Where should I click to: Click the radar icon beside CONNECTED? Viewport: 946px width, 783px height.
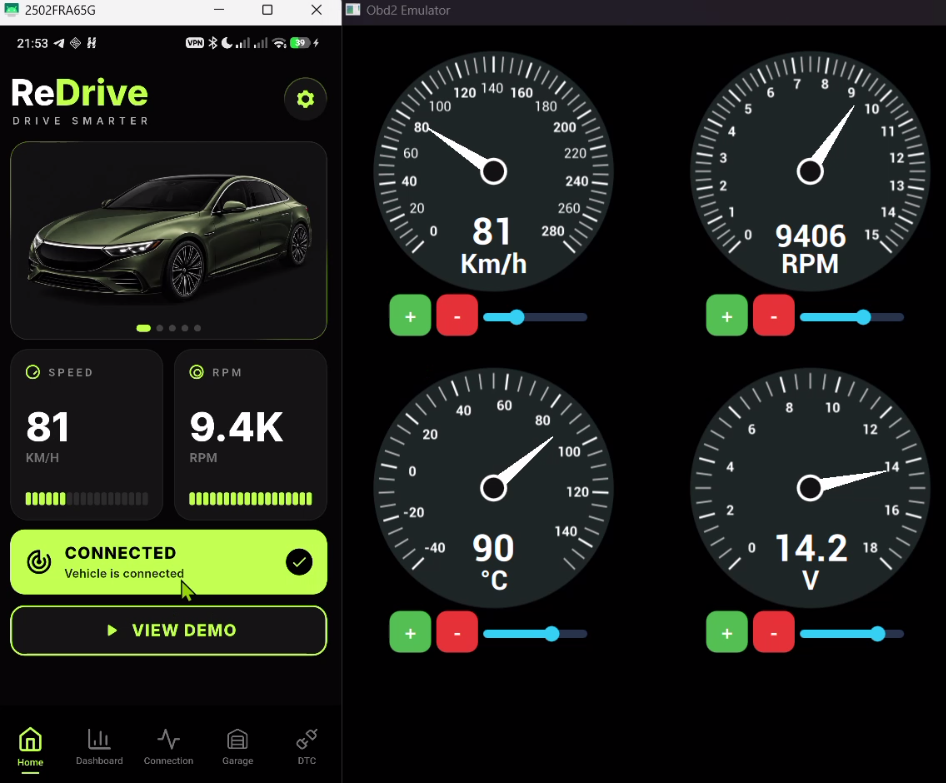(39, 562)
